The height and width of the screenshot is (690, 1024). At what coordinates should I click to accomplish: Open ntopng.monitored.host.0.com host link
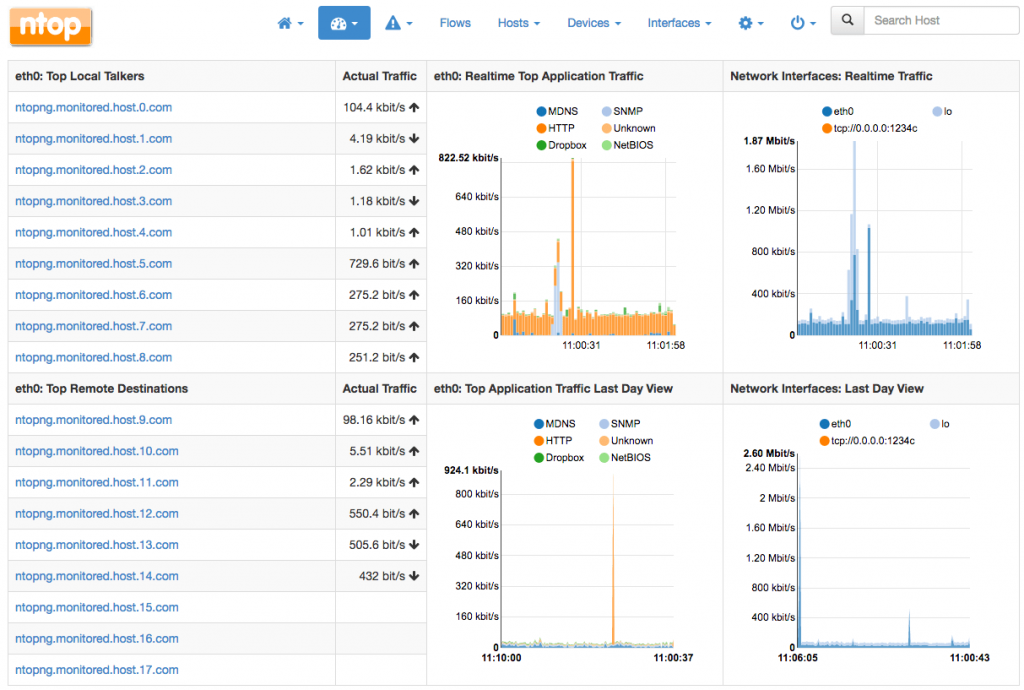click(94, 108)
